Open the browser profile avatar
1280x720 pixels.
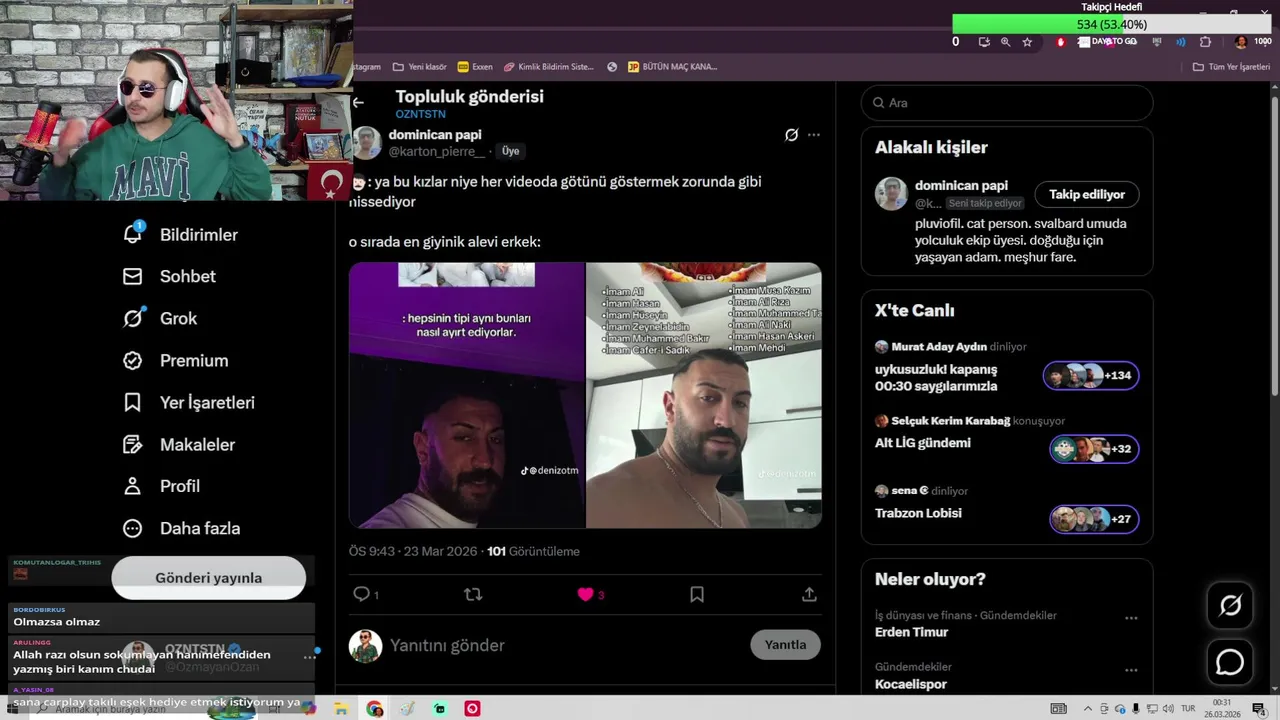[x=1241, y=42]
